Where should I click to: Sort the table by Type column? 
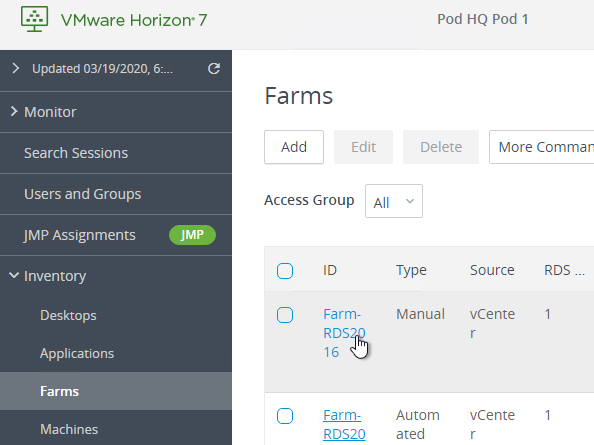pyautogui.click(x=411, y=270)
